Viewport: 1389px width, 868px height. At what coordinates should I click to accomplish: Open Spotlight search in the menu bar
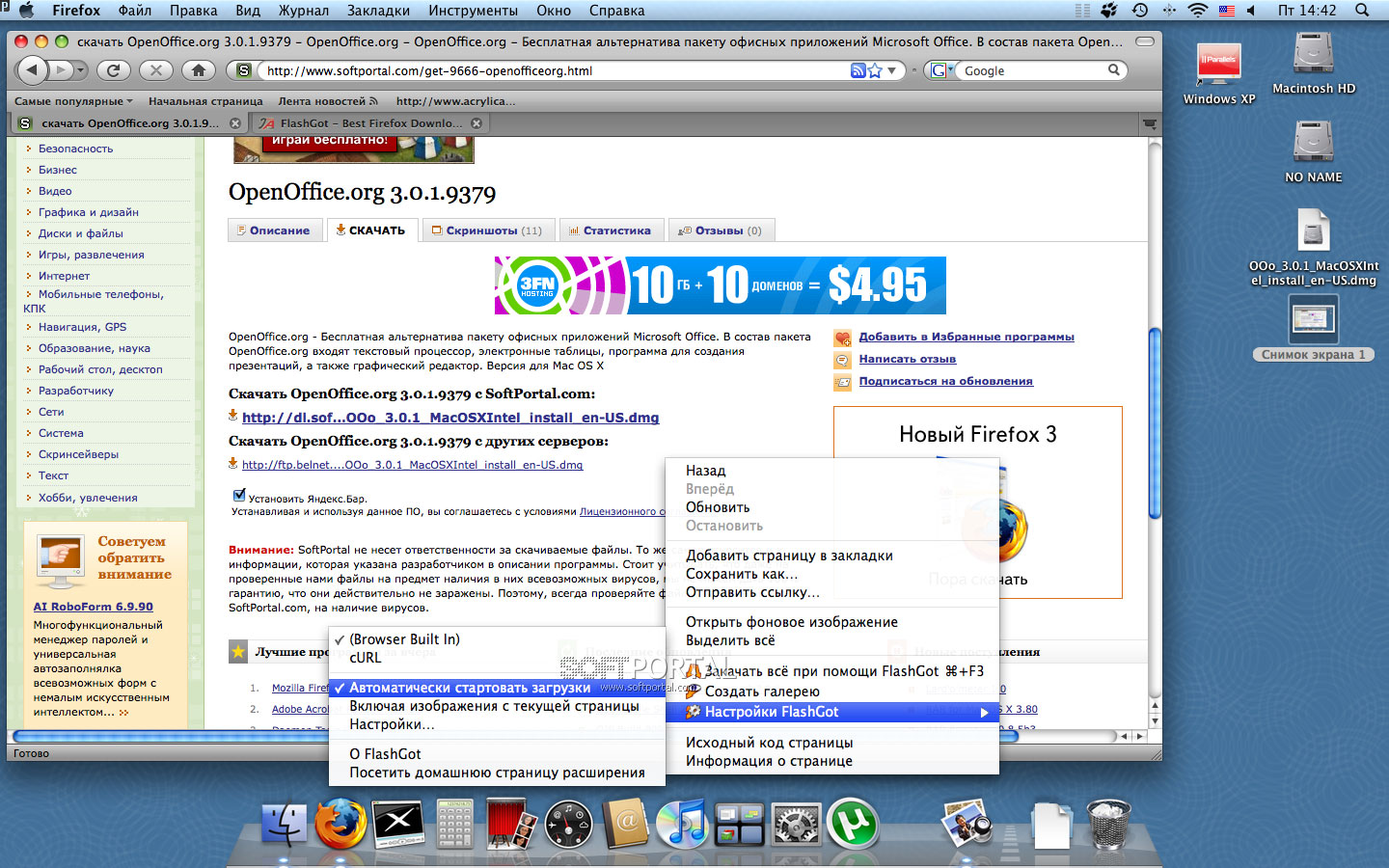pyautogui.click(x=1362, y=11)
